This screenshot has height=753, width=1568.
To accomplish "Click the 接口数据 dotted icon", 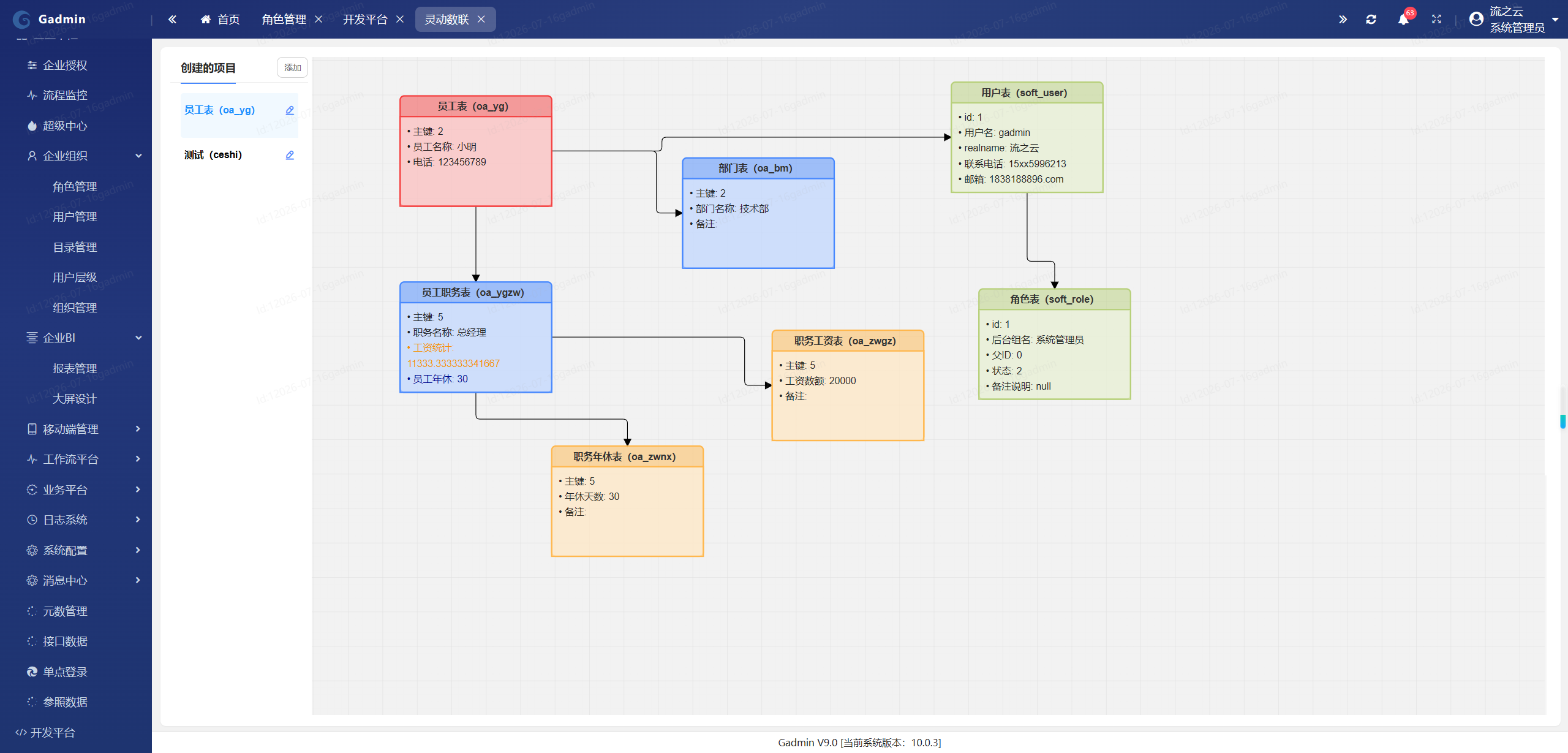I will (x=32, y=641).
